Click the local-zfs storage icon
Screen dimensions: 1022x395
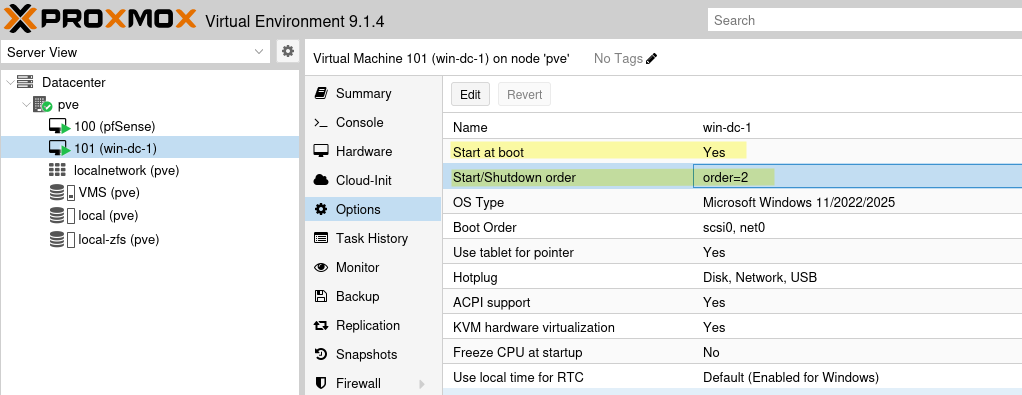62,239
